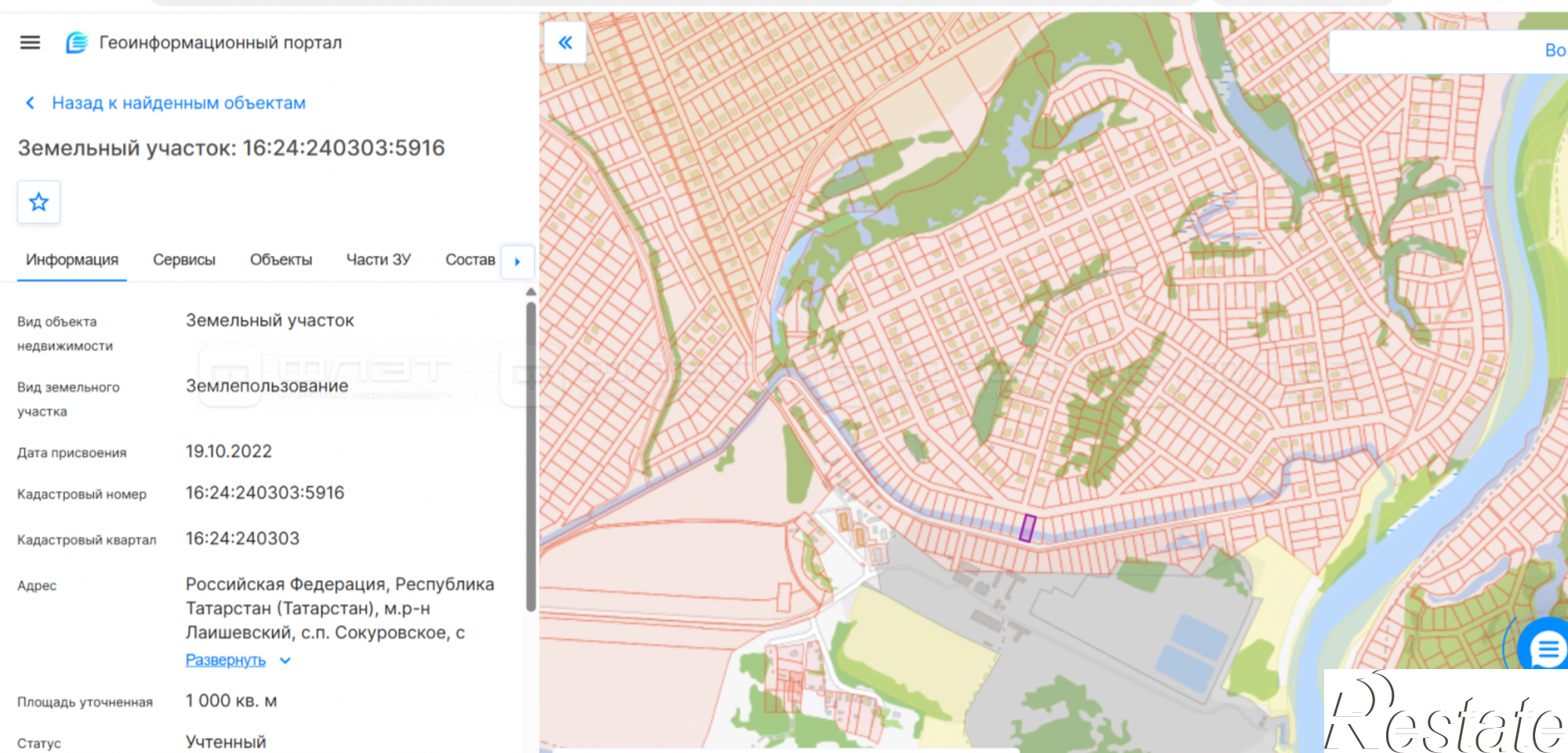Click date value 19.10.2022
Viewport: 1568px width, 753px height.
coord(229,452)
